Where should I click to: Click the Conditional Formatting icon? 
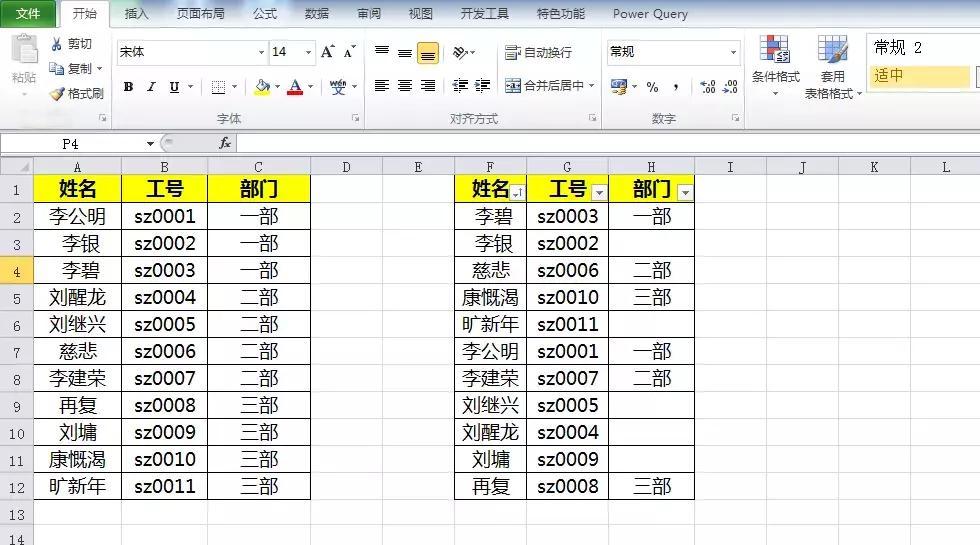coord(775,50)
